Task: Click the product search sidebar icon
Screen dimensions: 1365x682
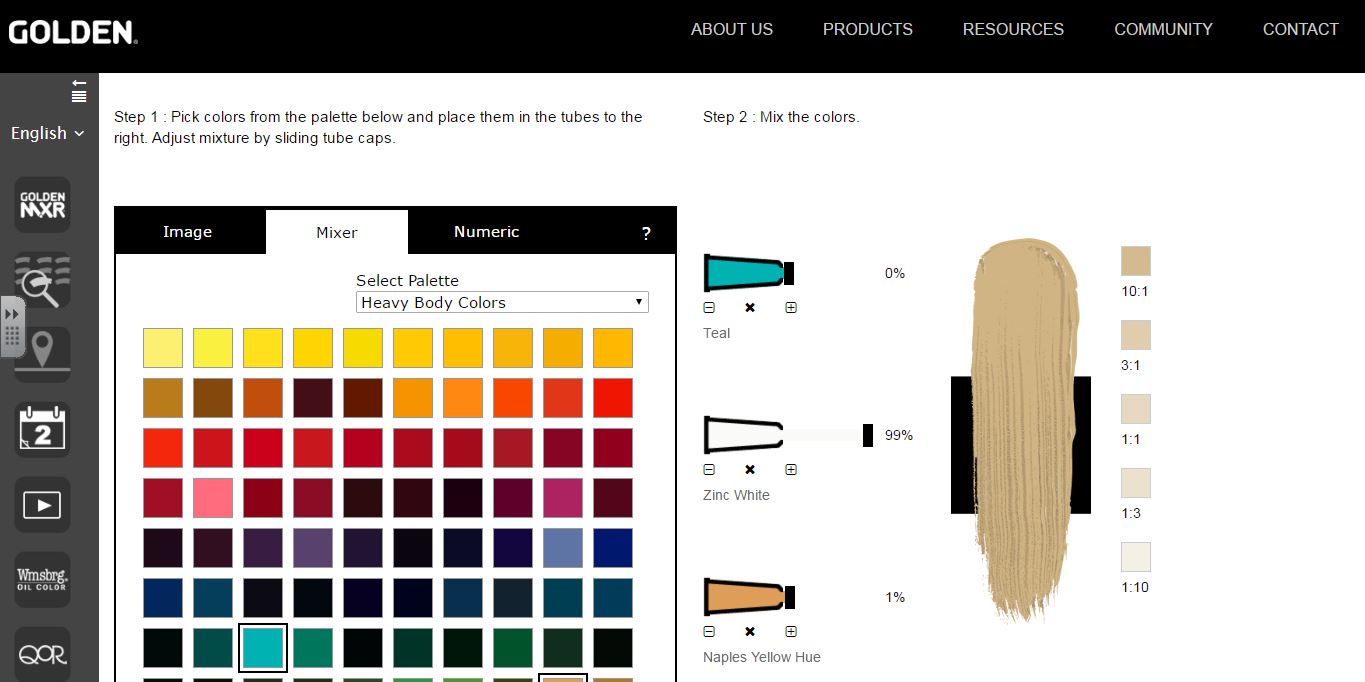Action: point(41,281)
